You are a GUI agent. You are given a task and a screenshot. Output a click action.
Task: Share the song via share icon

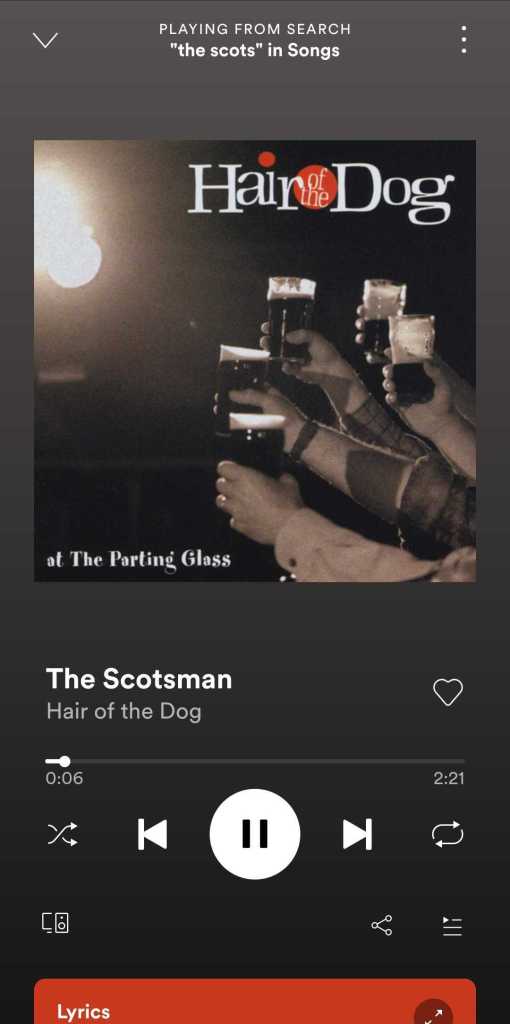[381, 925]
